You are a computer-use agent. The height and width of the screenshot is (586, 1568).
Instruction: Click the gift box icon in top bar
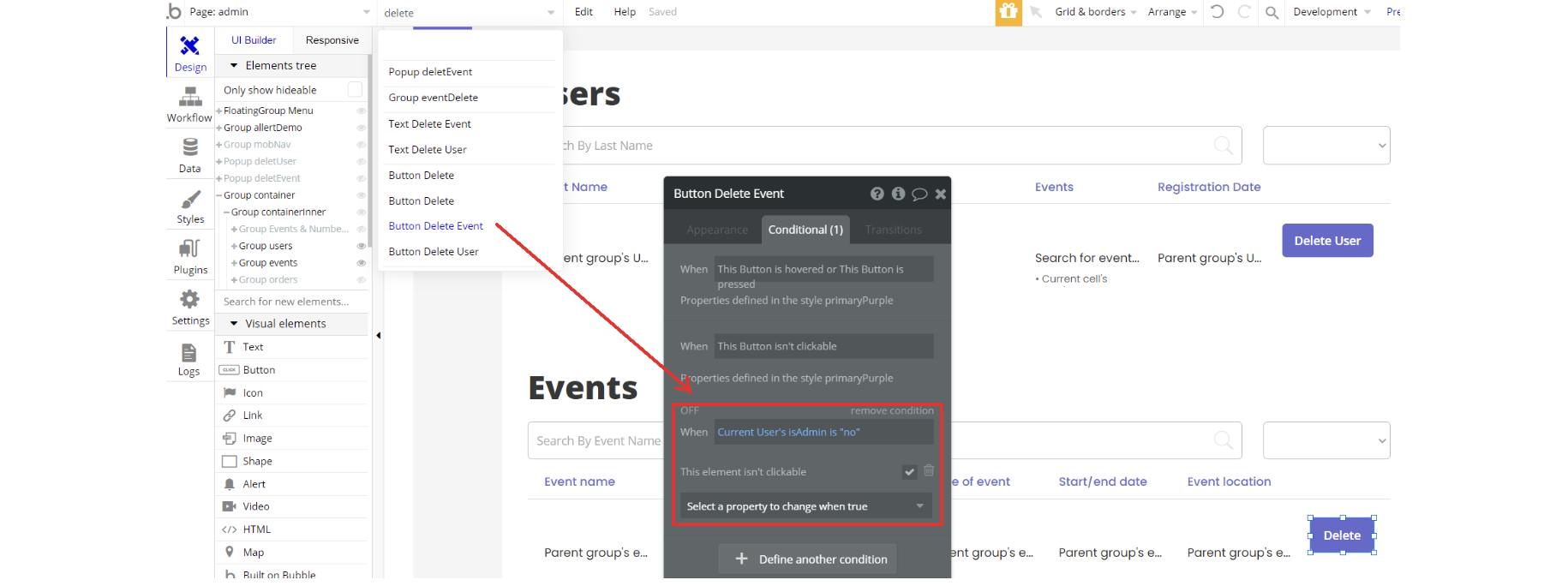click(1008, 12)
